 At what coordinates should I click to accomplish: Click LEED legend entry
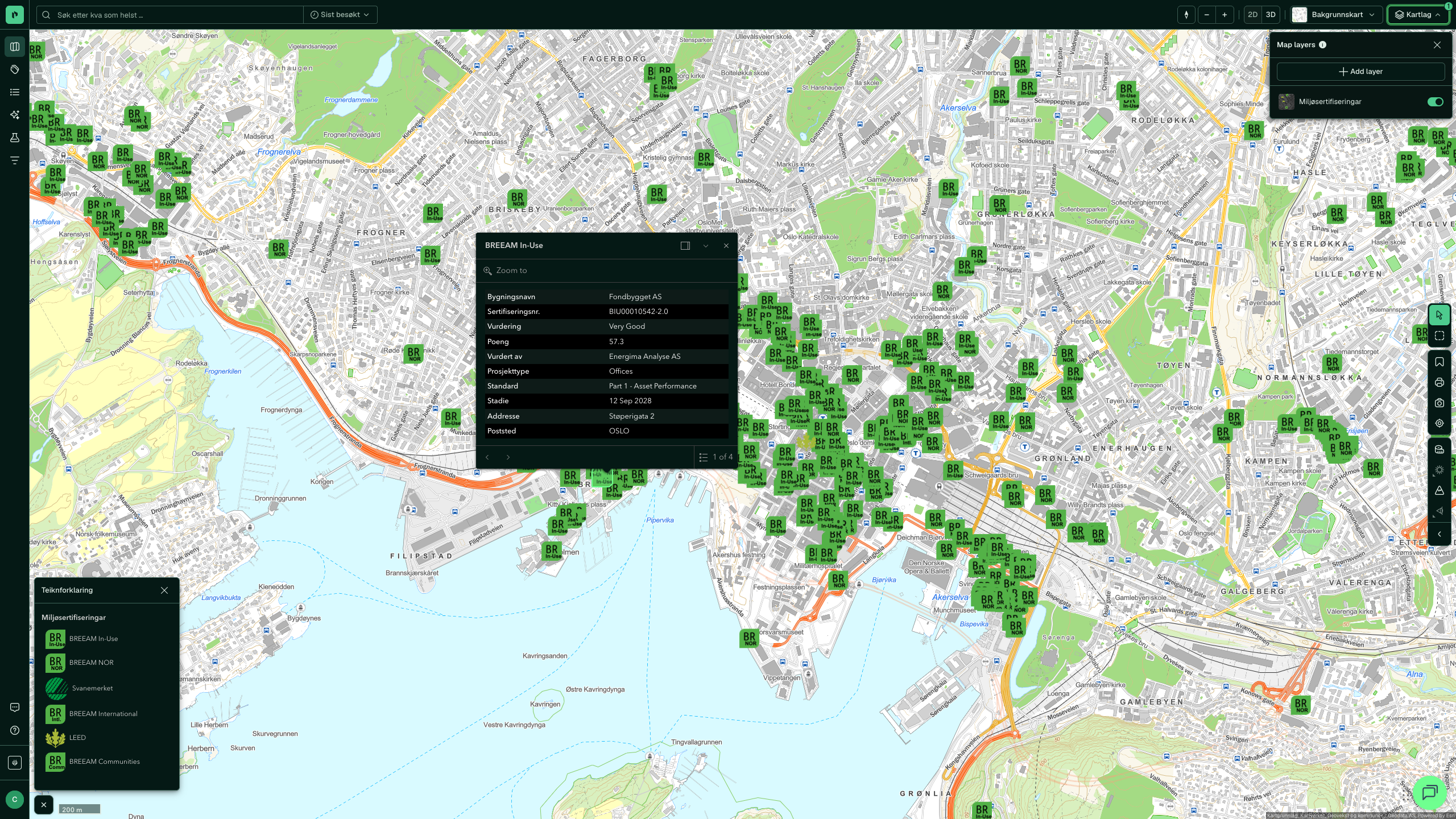point(66,738)
